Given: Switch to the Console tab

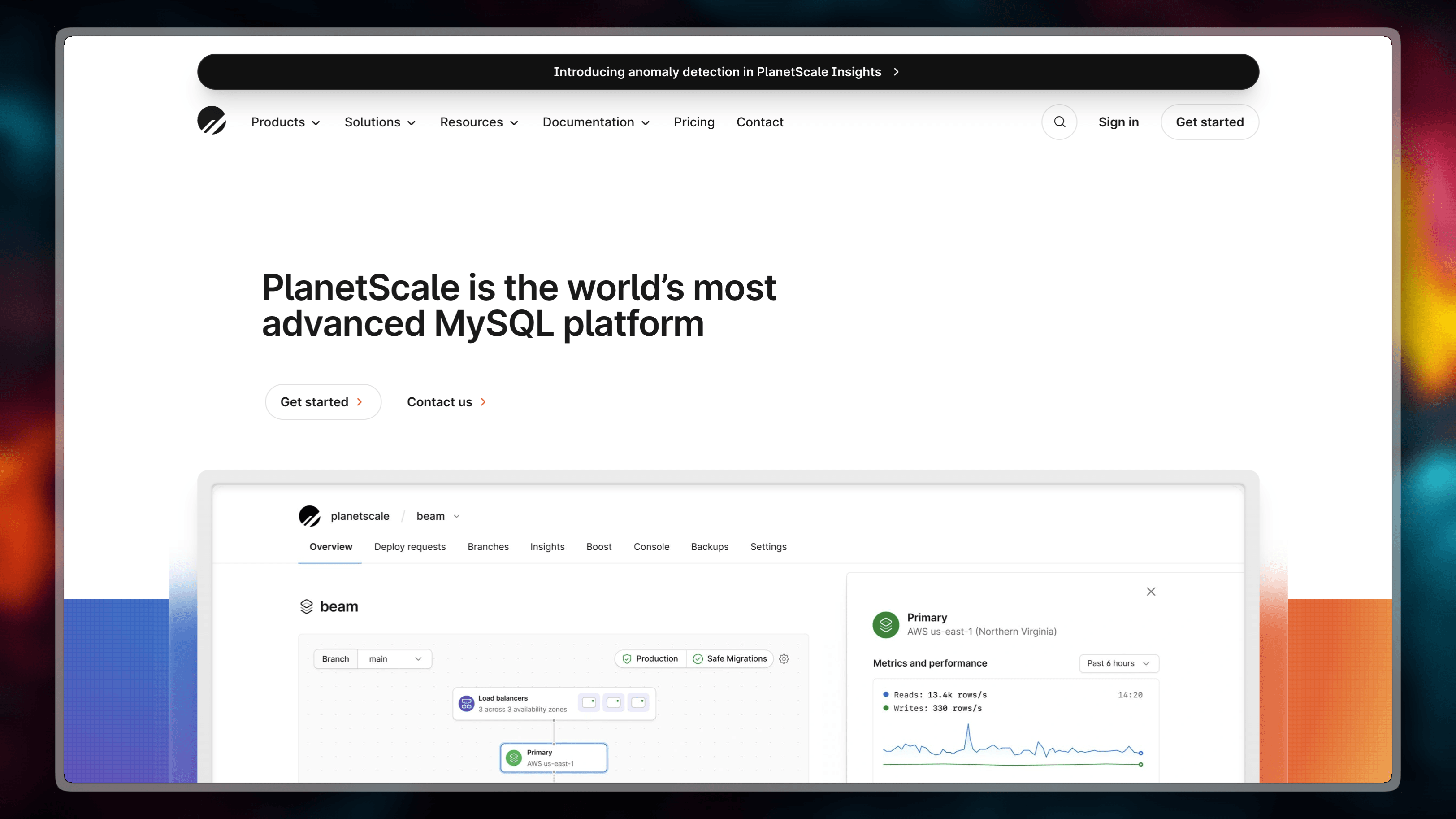Looking at the screenshot, I should tap(651, 546).
